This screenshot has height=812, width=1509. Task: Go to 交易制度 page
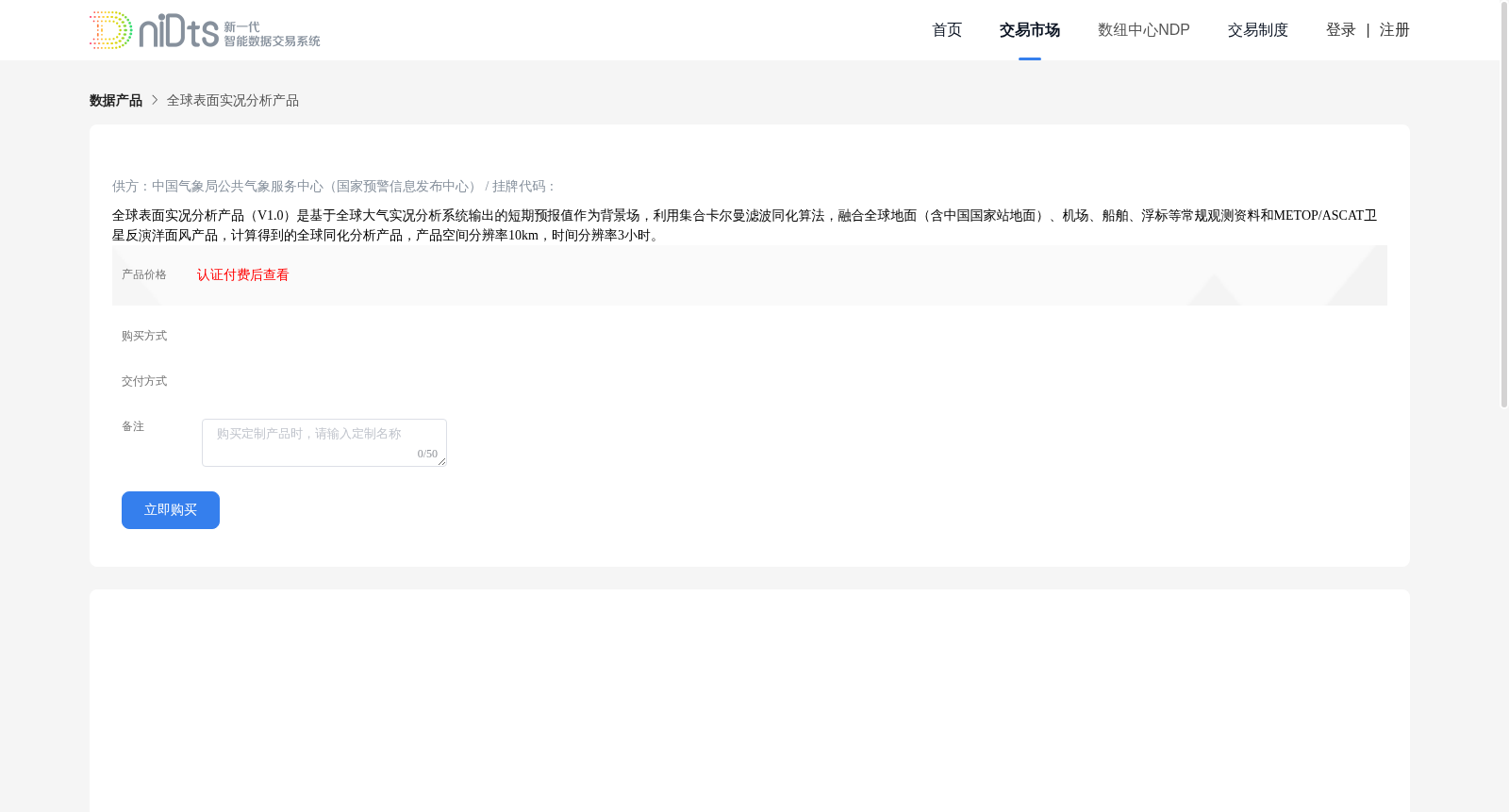click(x=1258, y=30)
